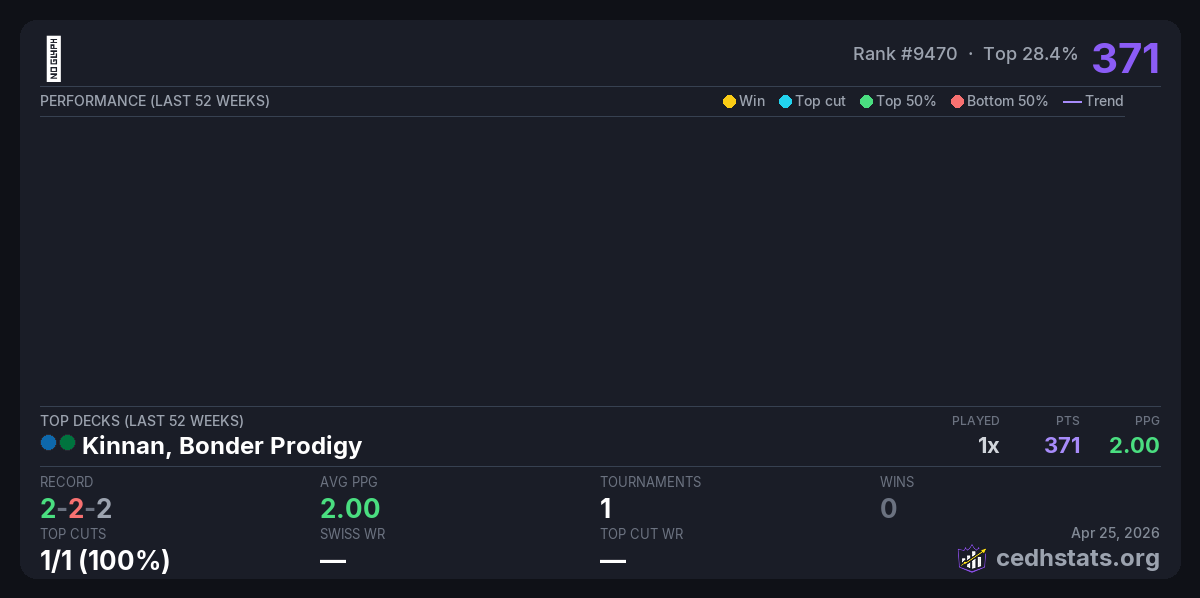Click the NO GLYPH placeholder avatar image

point(54,59)
